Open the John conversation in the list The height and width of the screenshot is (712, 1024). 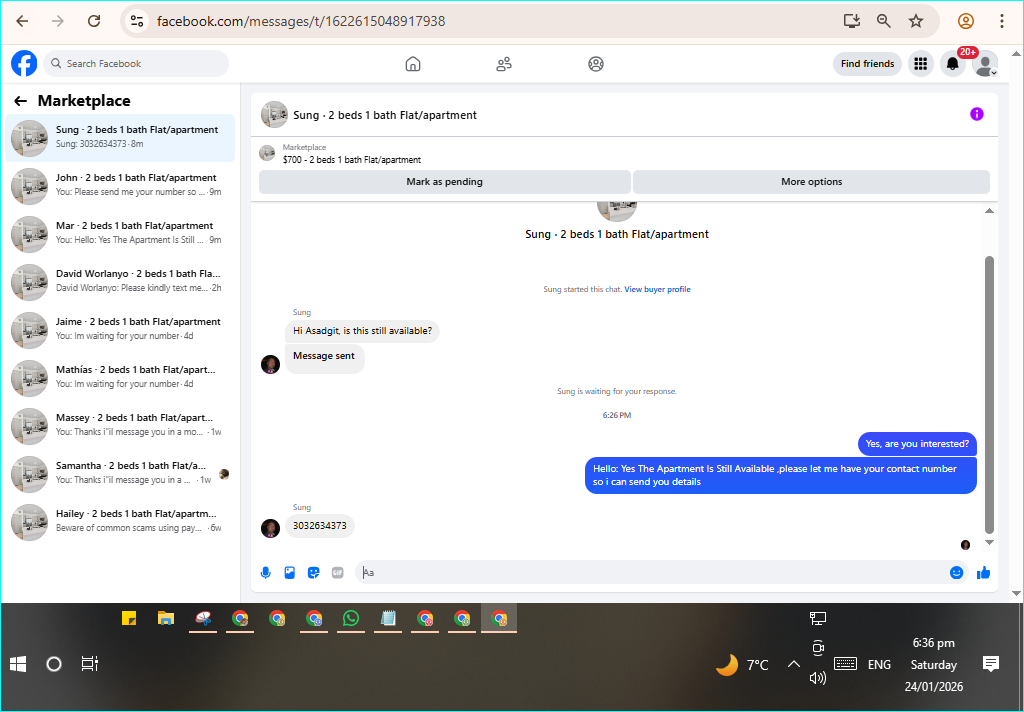120,186
